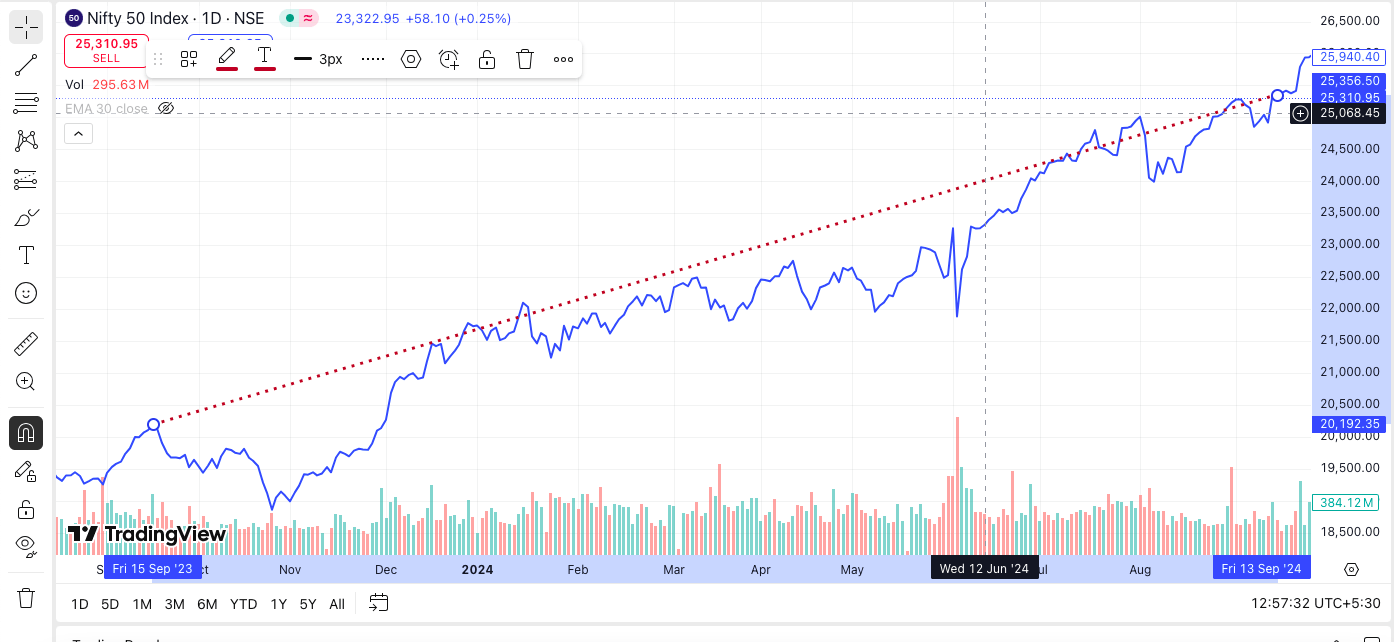Open trend line settings hexagon icon
This screenshot has width=1394, height=642.
(x=411, y=59)
